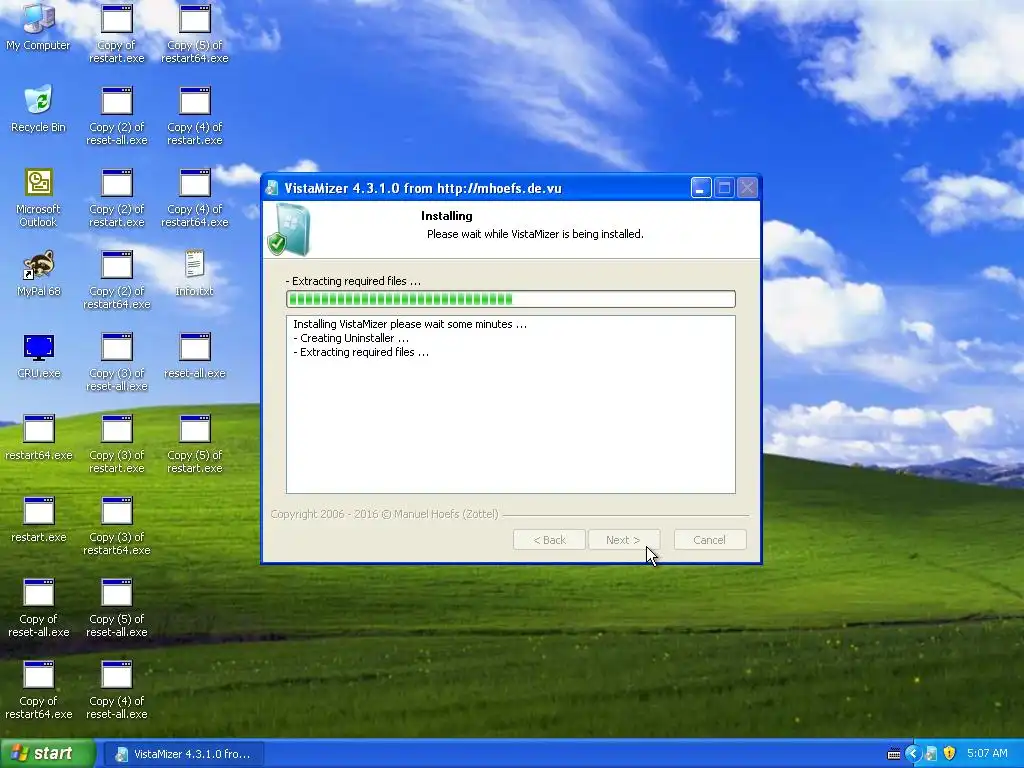1024x768 pixels.
Task: Select Copy (2) of restart64.exe icon
Action: click(x=116, y=280)
